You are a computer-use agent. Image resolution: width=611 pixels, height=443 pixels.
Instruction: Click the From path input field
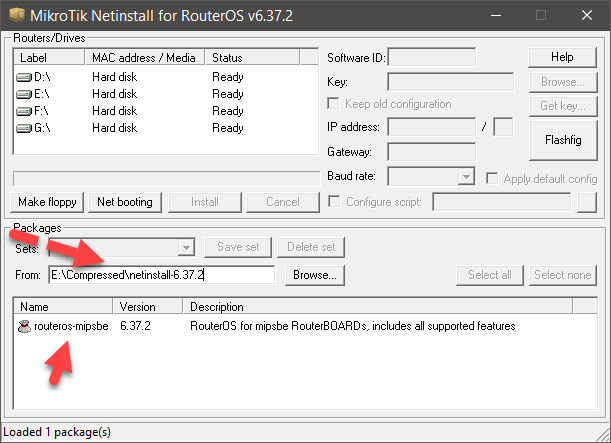coord(162,275)
